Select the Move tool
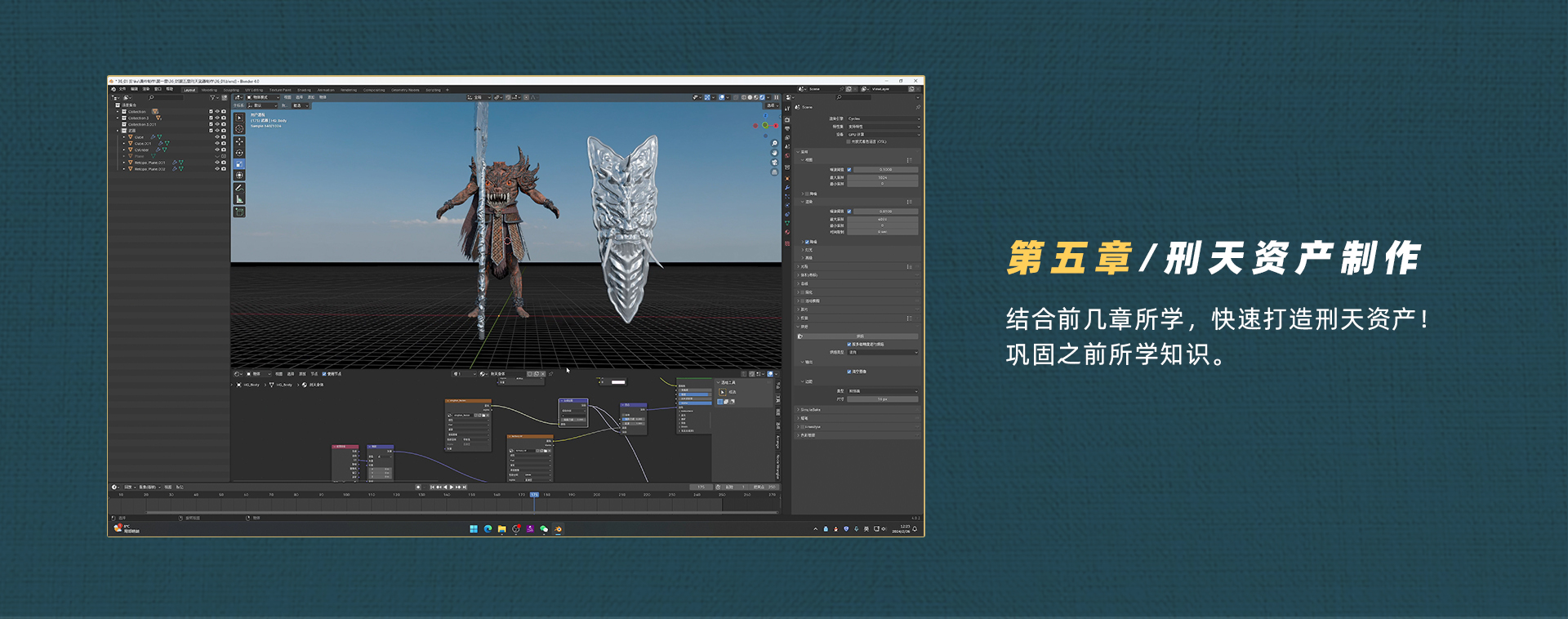Viewport: 1568px width, 619px height. [x=239, y=141]
